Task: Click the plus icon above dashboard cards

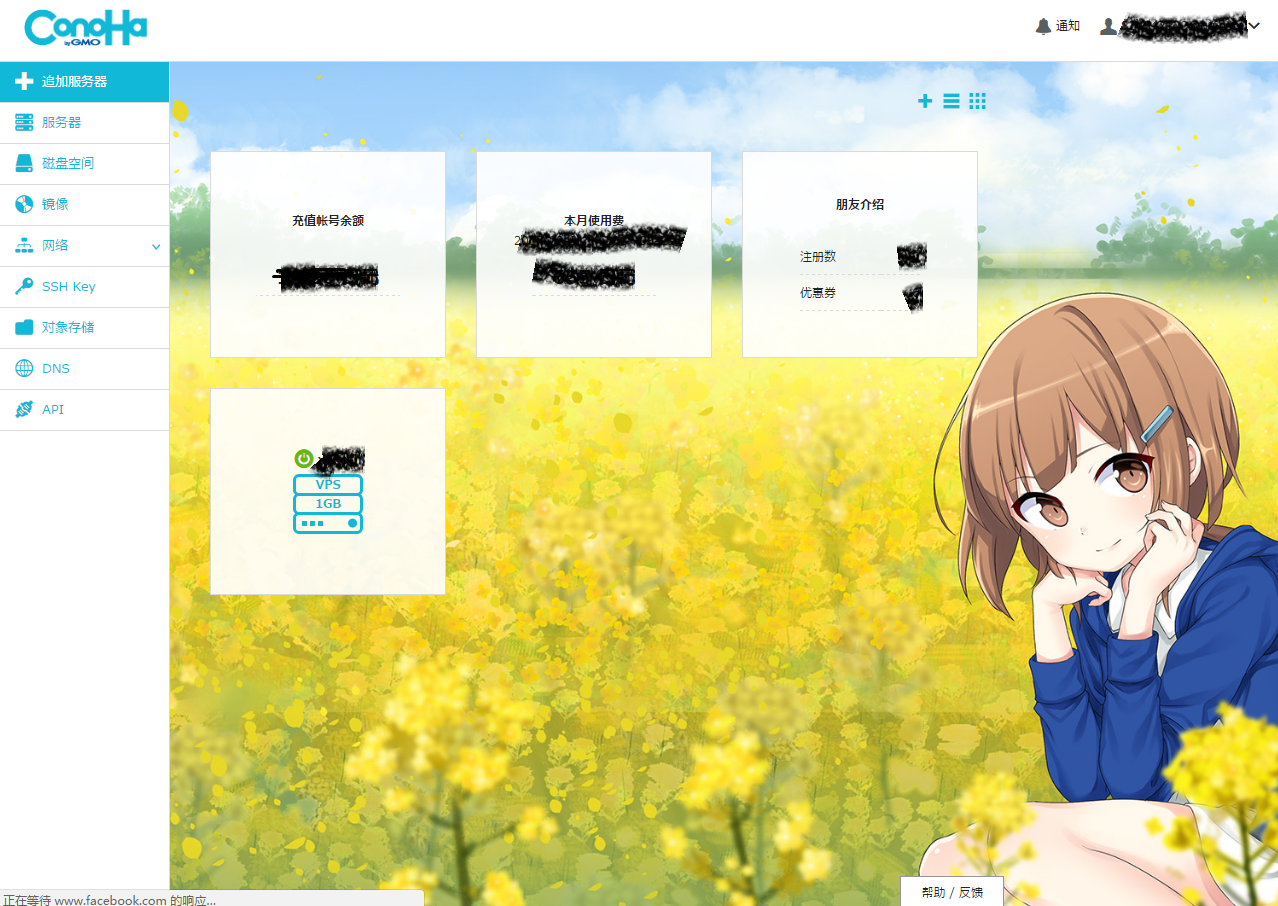Action: coord(925,101)
